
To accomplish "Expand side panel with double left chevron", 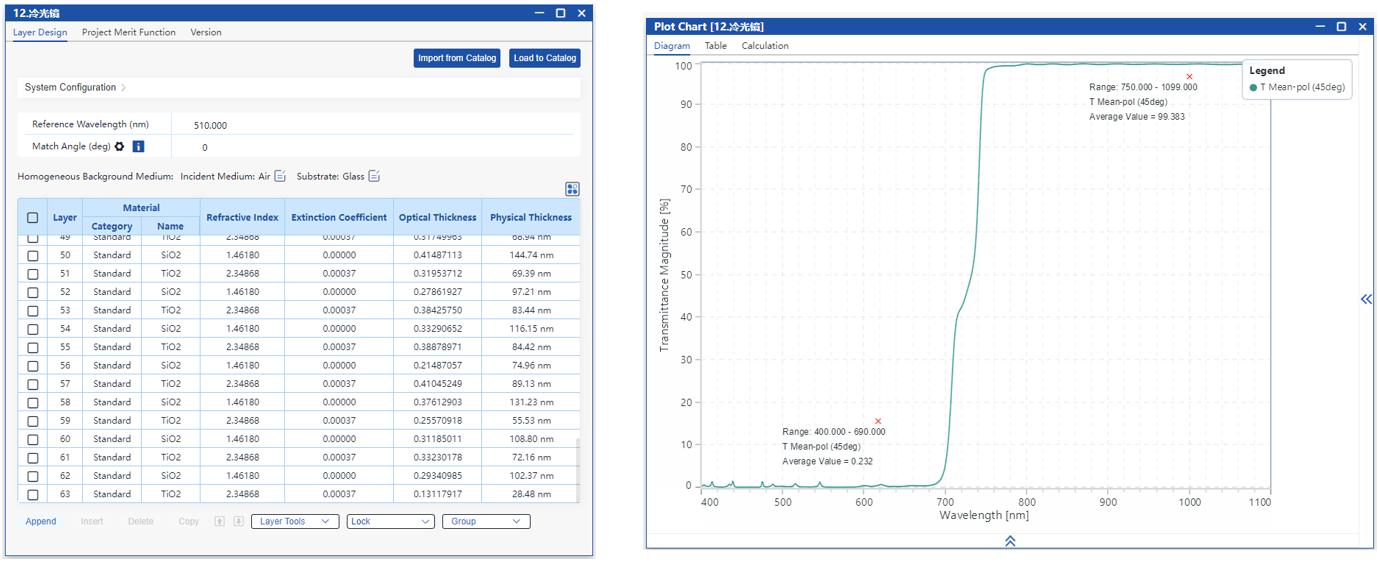I will (x=1366, y=299).
